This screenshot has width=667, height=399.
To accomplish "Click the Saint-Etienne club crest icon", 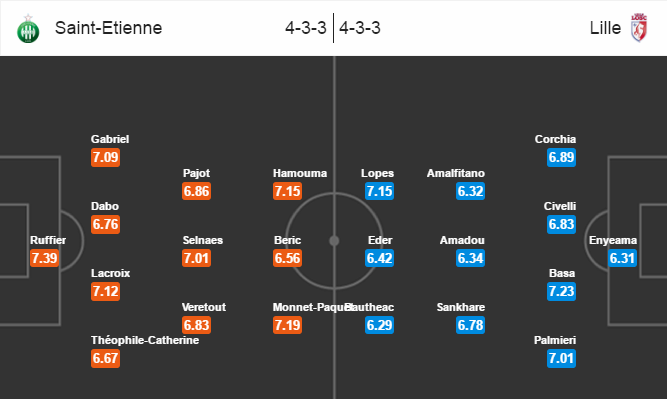I will [28, 28].
